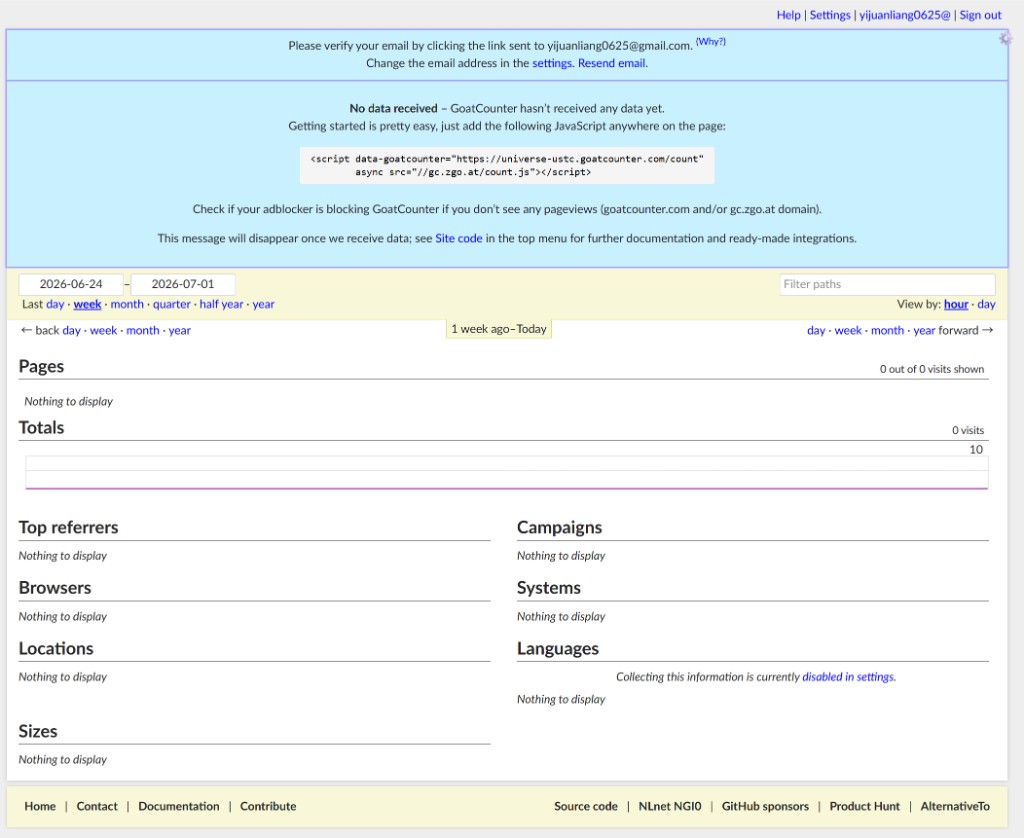Viewport: 1024px width, 838px height.
Task: Open Home in the footer
Action: pyautogui.click(x=40, y=807)
